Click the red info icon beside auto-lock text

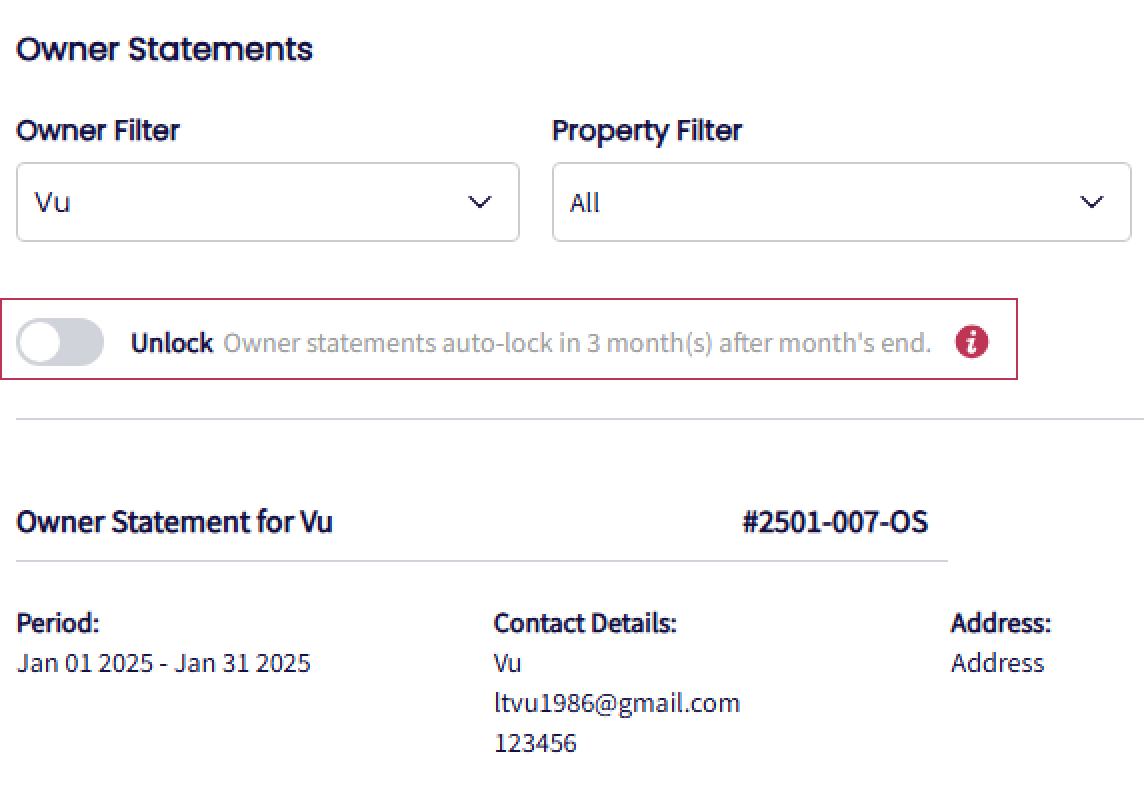(971, 342)
